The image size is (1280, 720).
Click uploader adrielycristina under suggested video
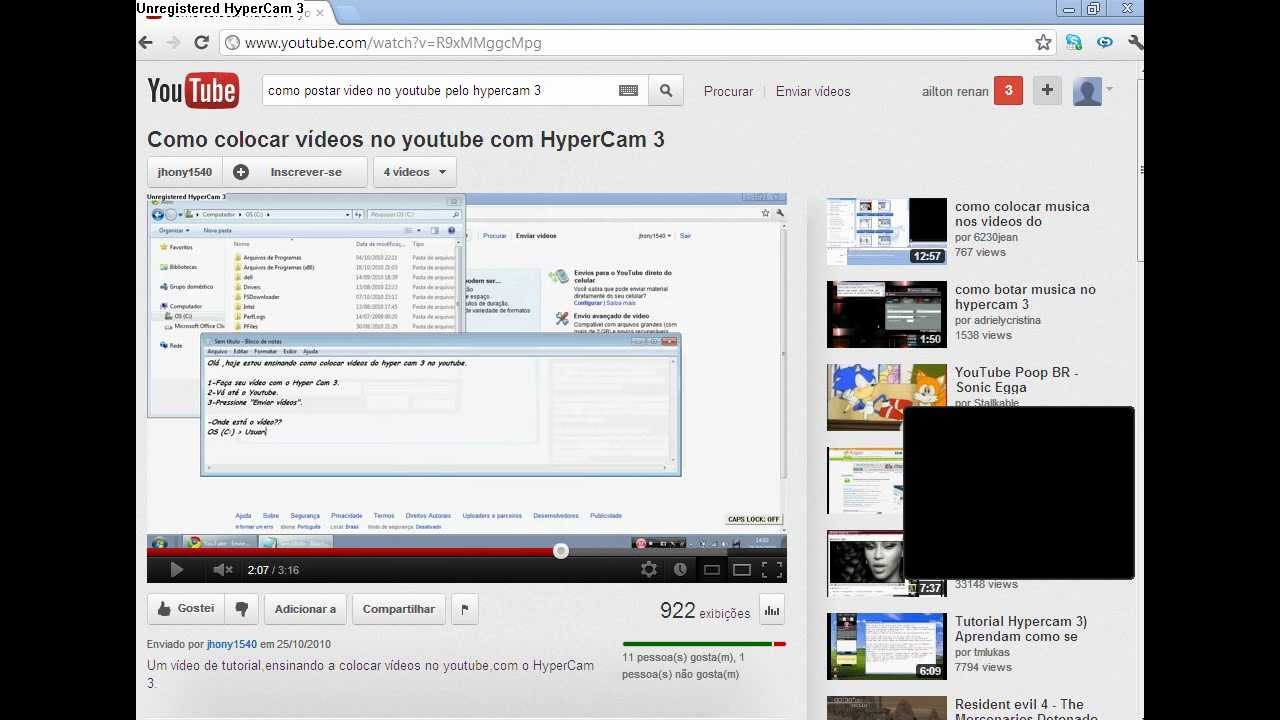1007,320
